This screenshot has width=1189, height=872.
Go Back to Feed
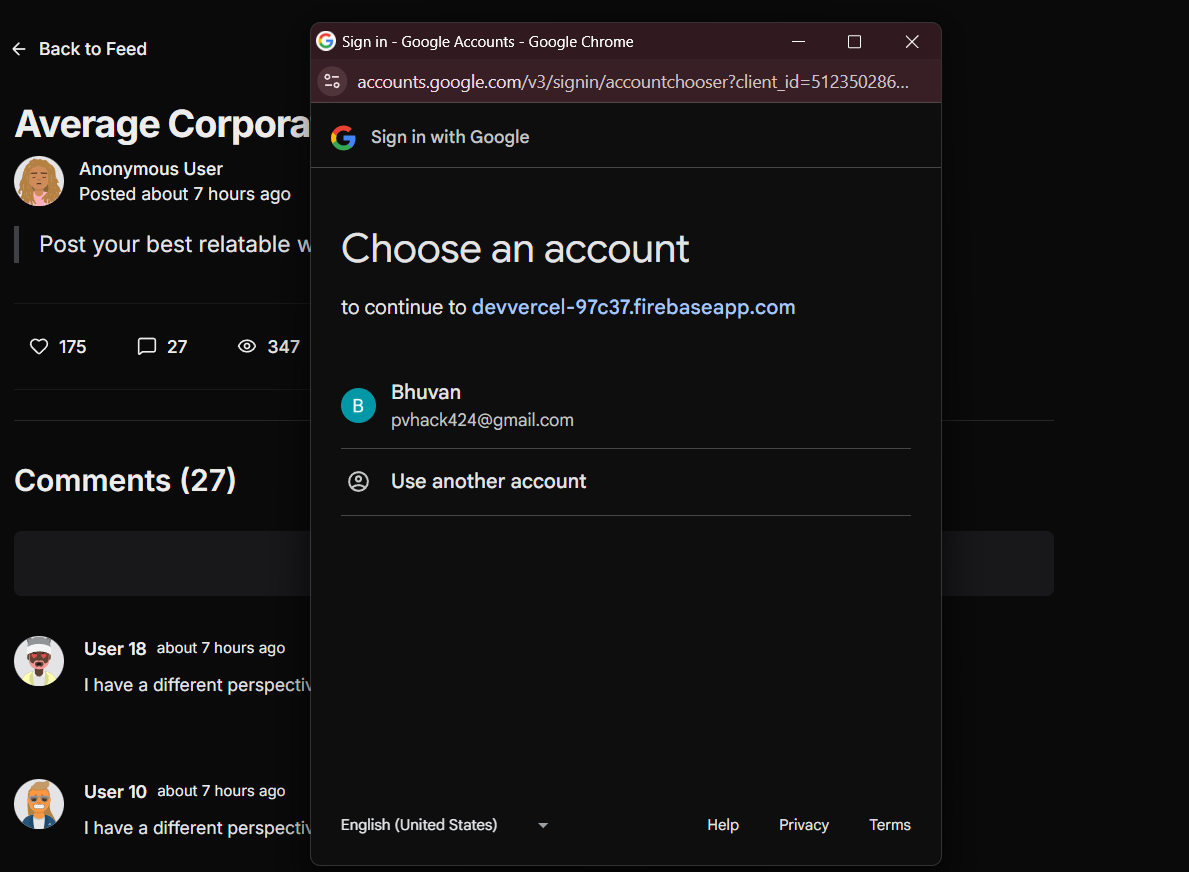click(x=80, y=49)
